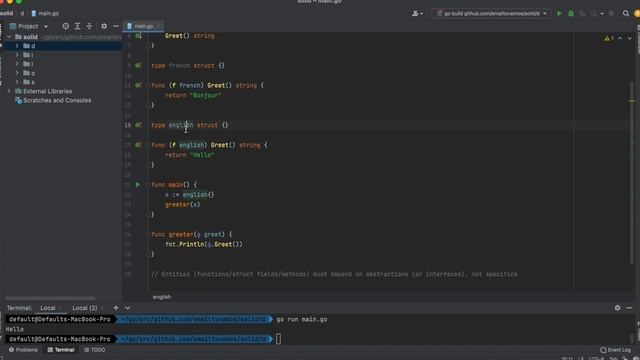Click the warning indicator in editor corner

pos(609,38)
